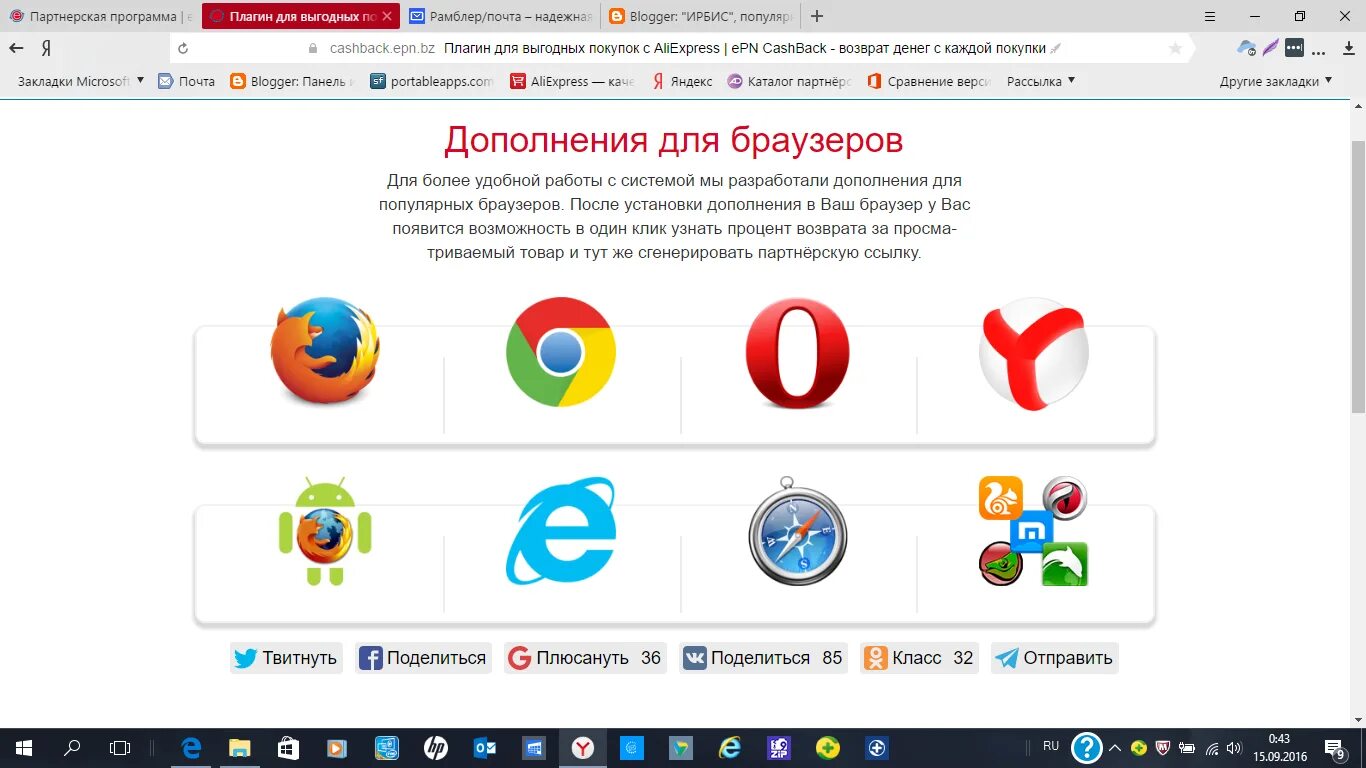Click Facebook 'Поделиться' button
Screen dimensions: 1366x768
(423, 658)
